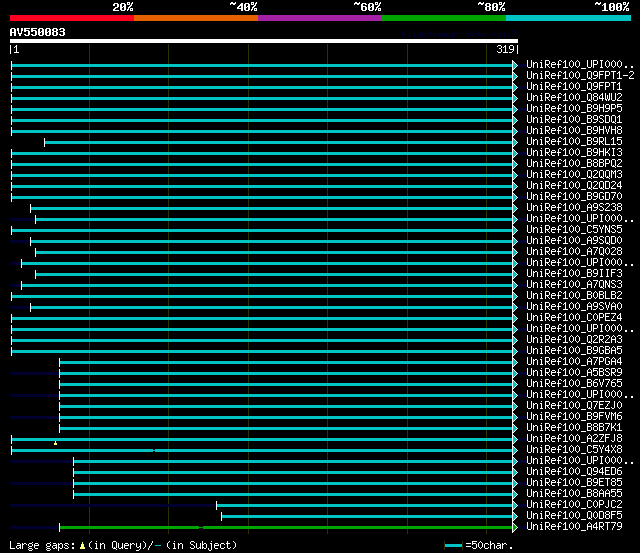
Task: Select the UniRef100_B8AA55 label
Action: point(574,494)
